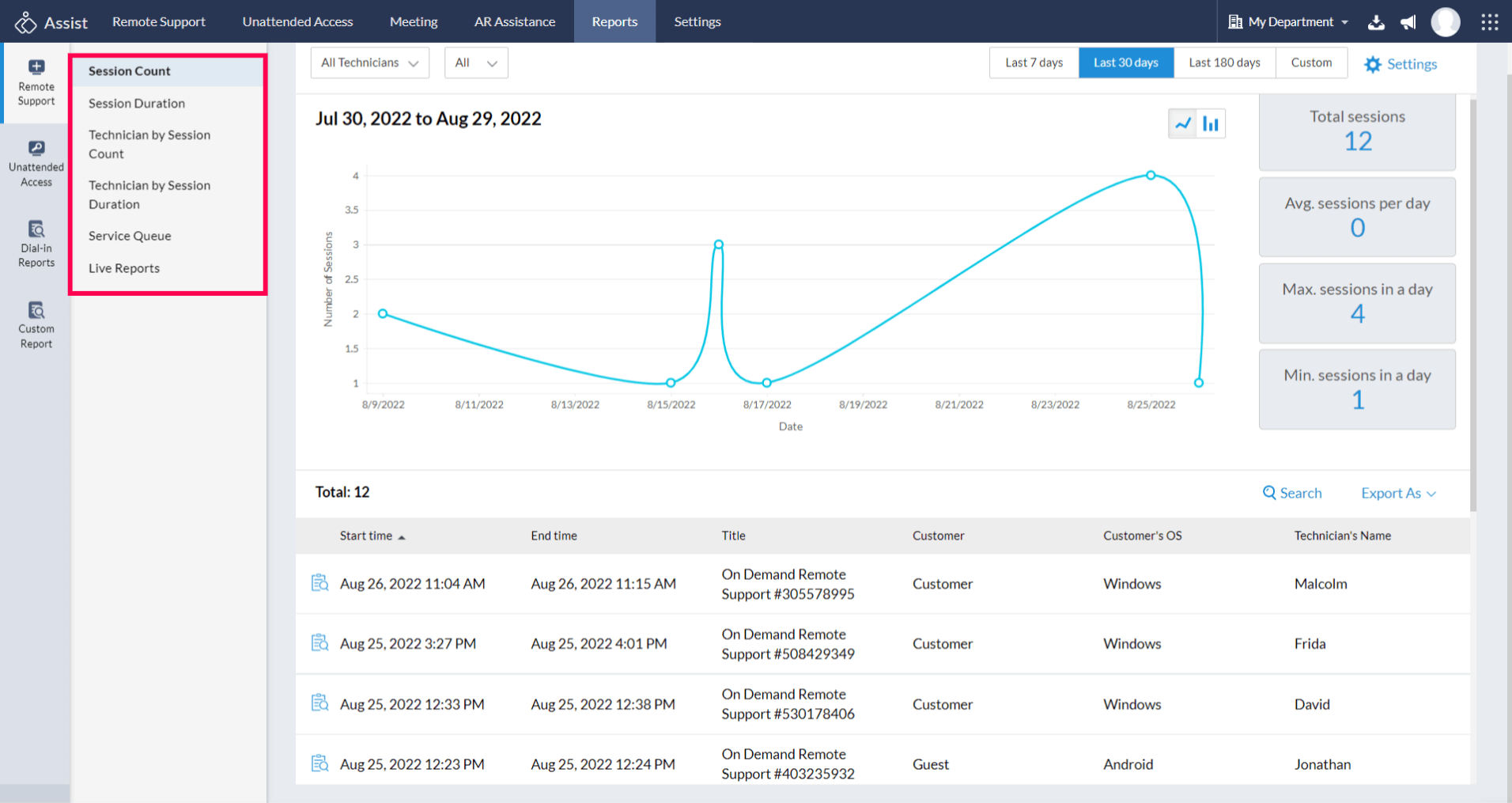This screenshot has height=803, width=1512.
Task: Open announcements megaphone icon
Action: pos(1408,22)
